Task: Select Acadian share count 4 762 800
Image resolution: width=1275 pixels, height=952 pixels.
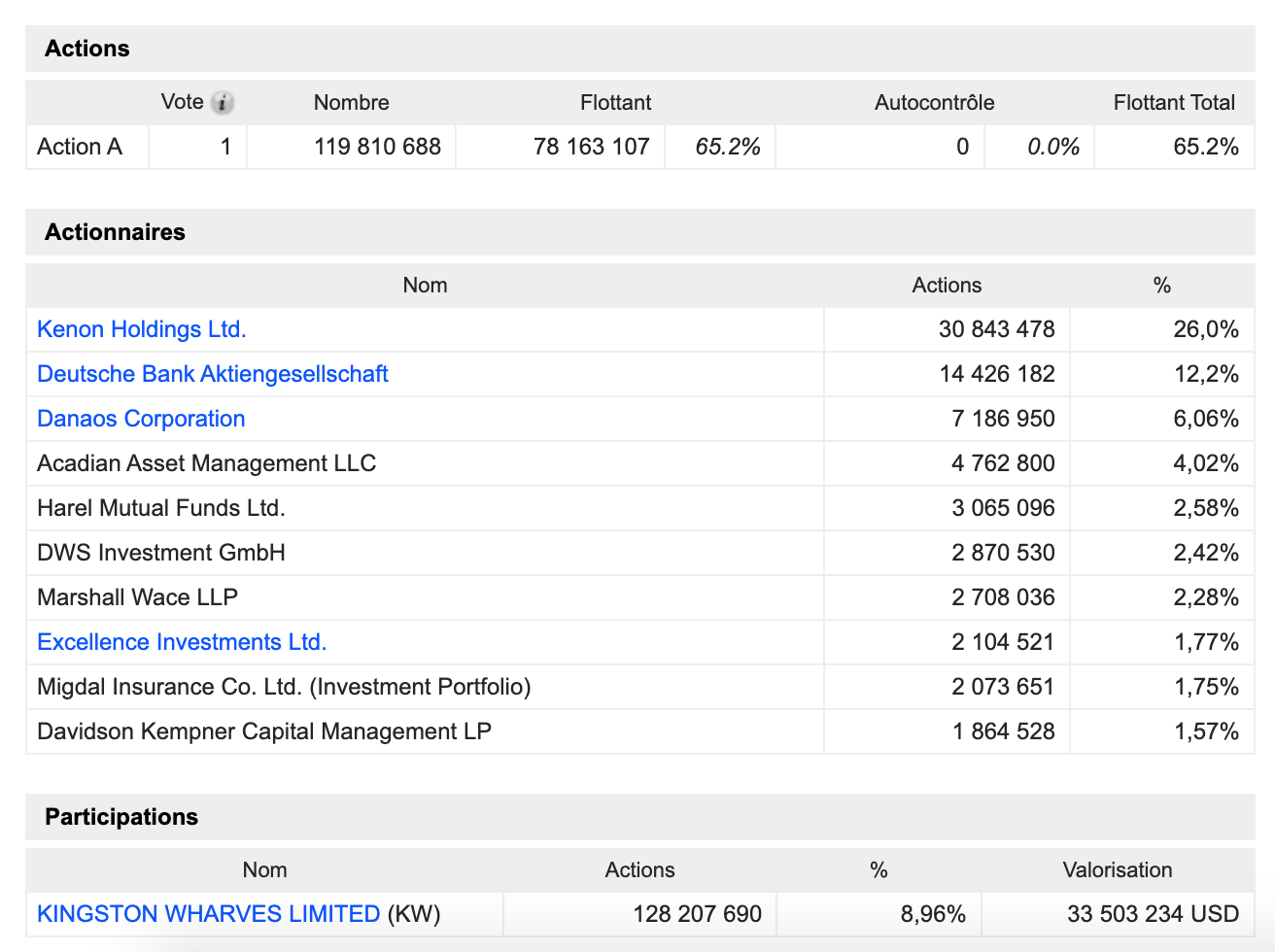Action: [x=1003, y=463]
